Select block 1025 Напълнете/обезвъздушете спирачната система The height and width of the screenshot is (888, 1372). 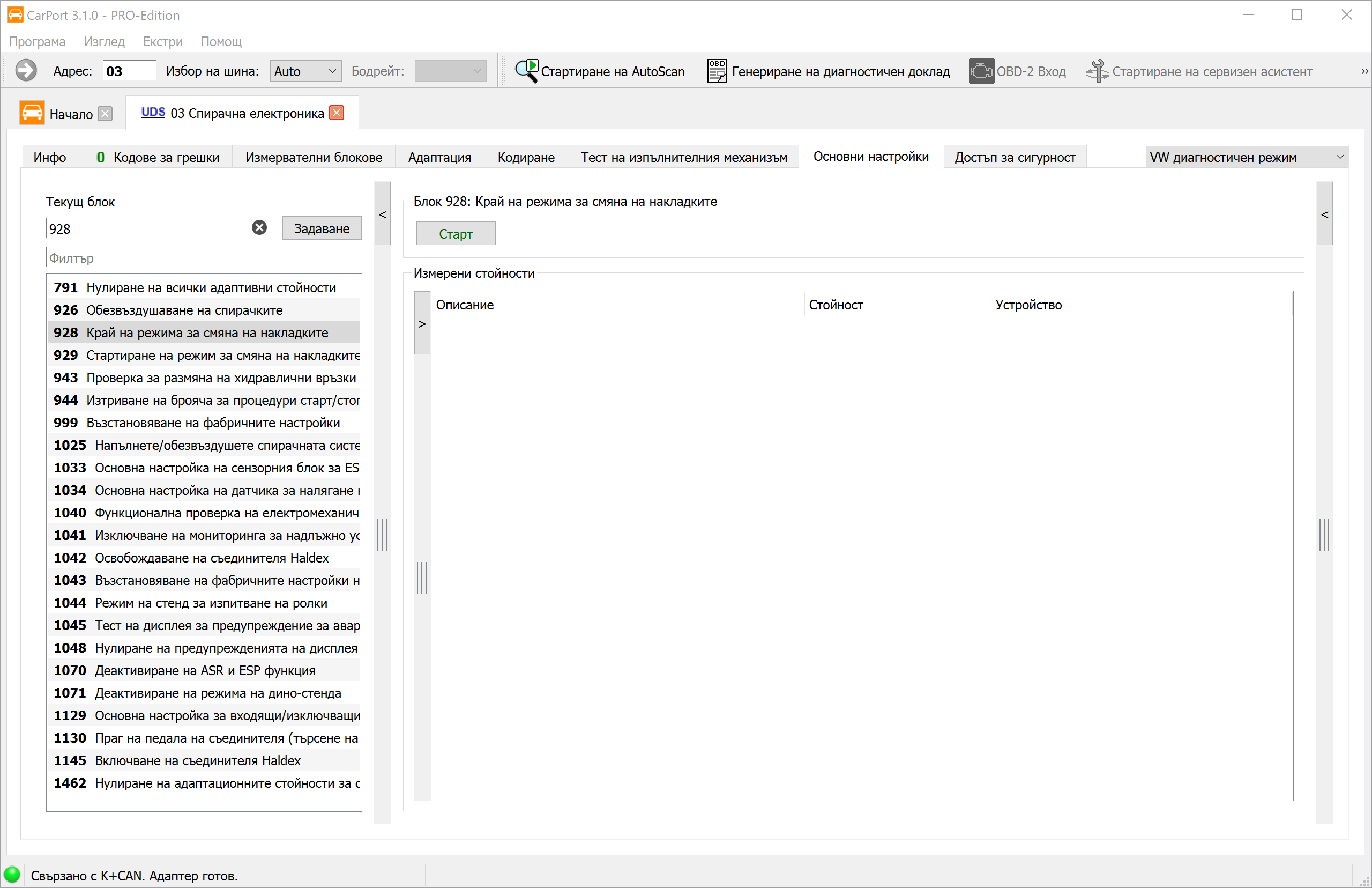(x=205, y=445)
